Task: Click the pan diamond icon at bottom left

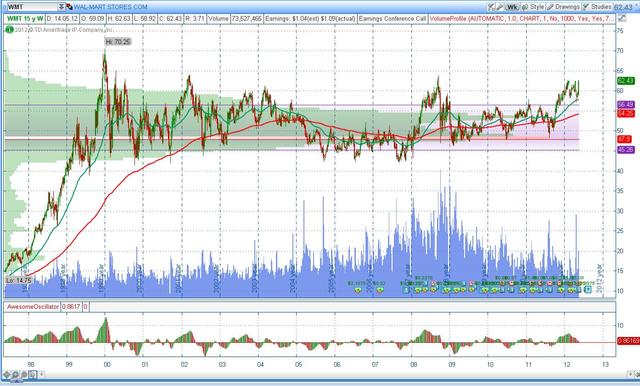Action: click(x=7, y=374)
